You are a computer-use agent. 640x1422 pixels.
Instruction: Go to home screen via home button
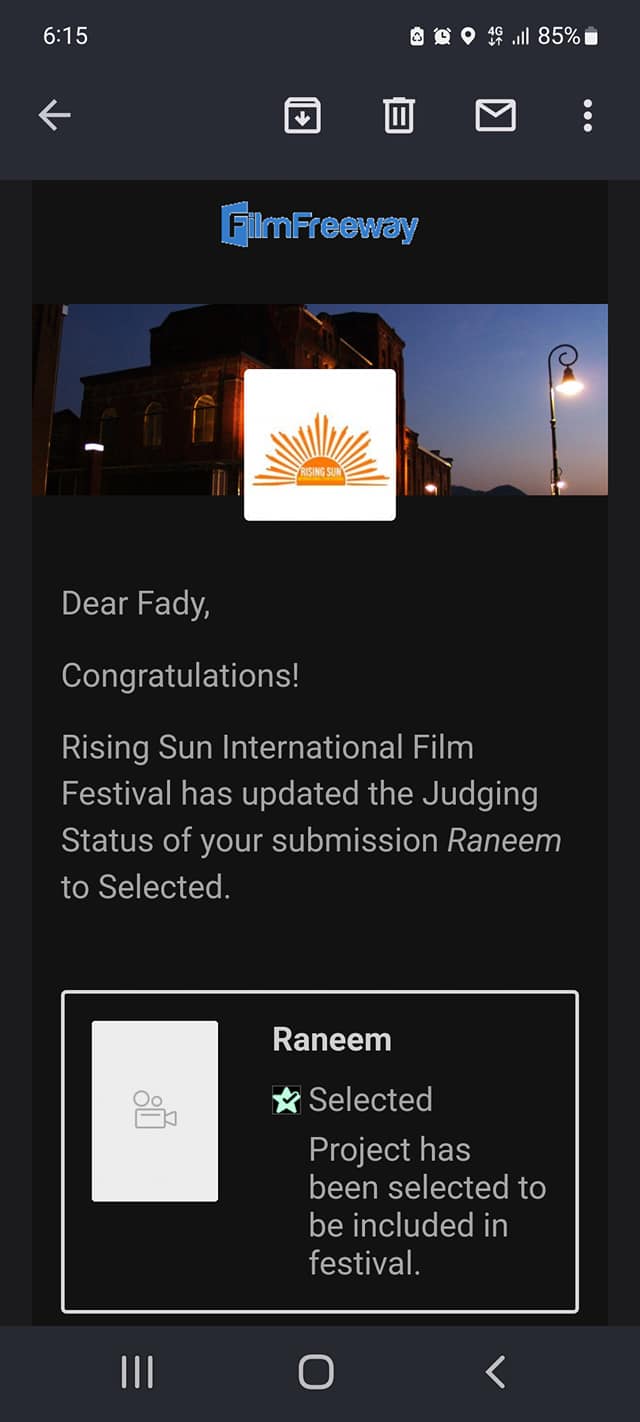point(316,1372)
